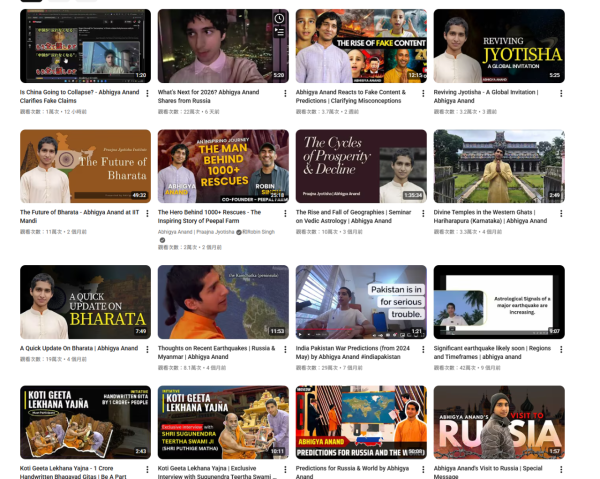The height and width of the screenshot is (479, 600).
Task: Open three-dot menu for 'The Rise and Fall of Geographies'
Action: pos(424,213)
